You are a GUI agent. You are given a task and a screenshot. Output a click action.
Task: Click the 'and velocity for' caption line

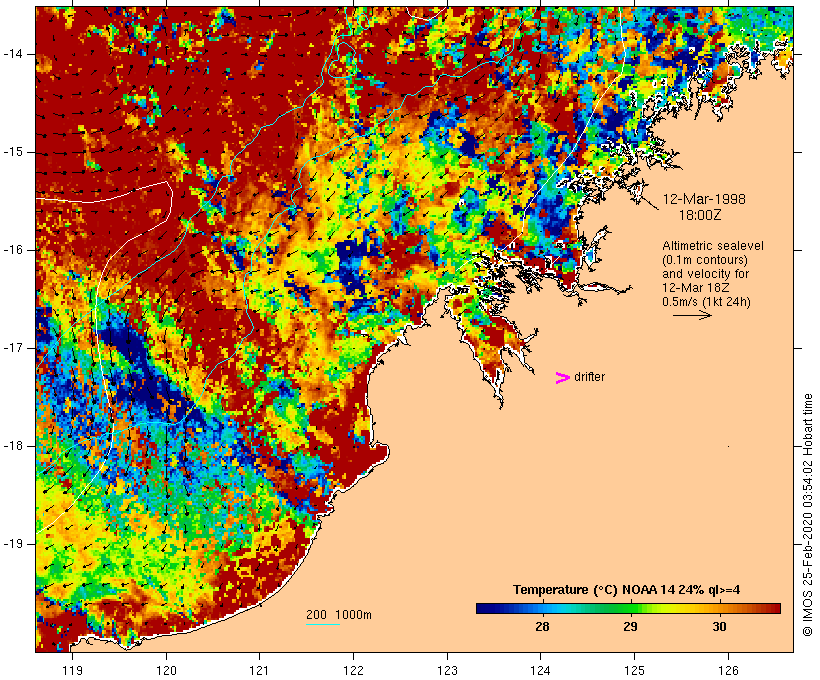pyautogui.click(x=705, y=274)
